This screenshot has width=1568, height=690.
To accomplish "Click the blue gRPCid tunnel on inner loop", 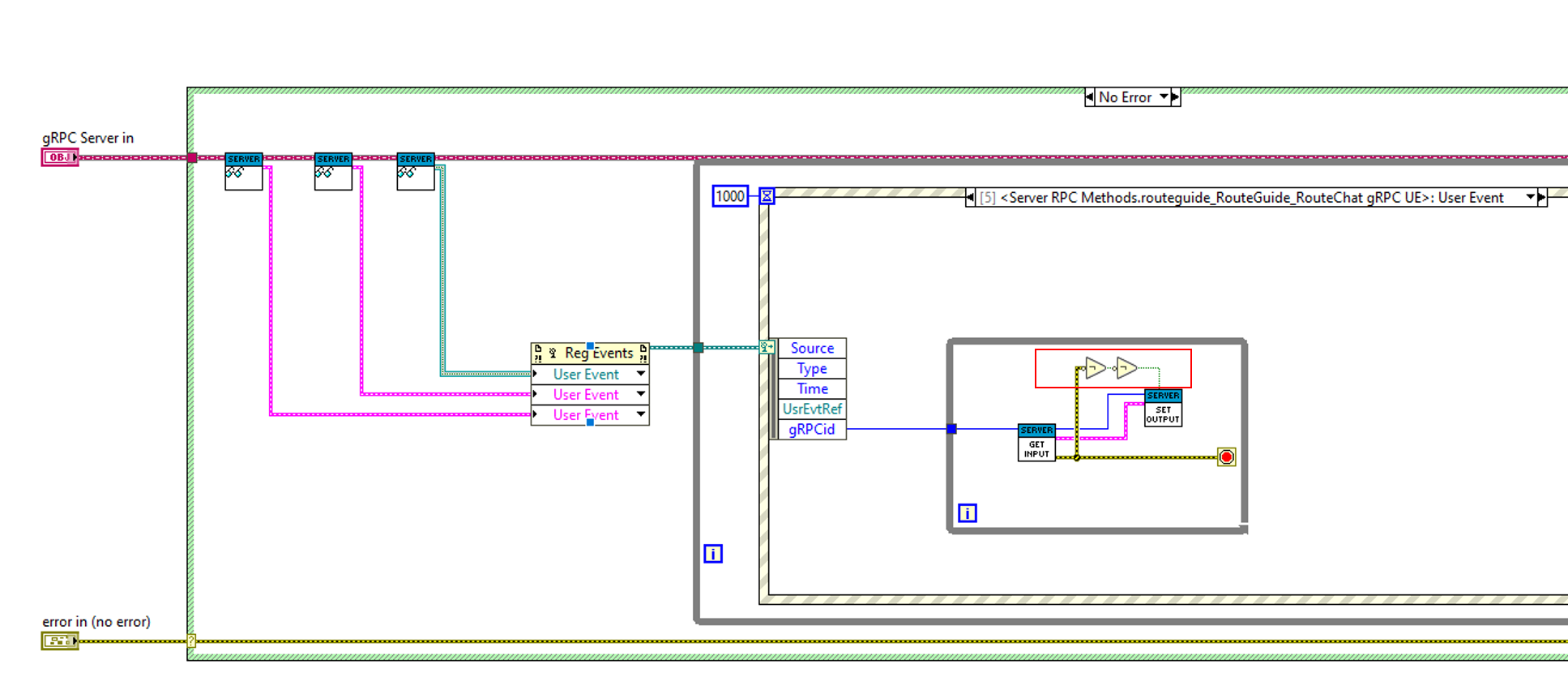I will tap(952, 429).
